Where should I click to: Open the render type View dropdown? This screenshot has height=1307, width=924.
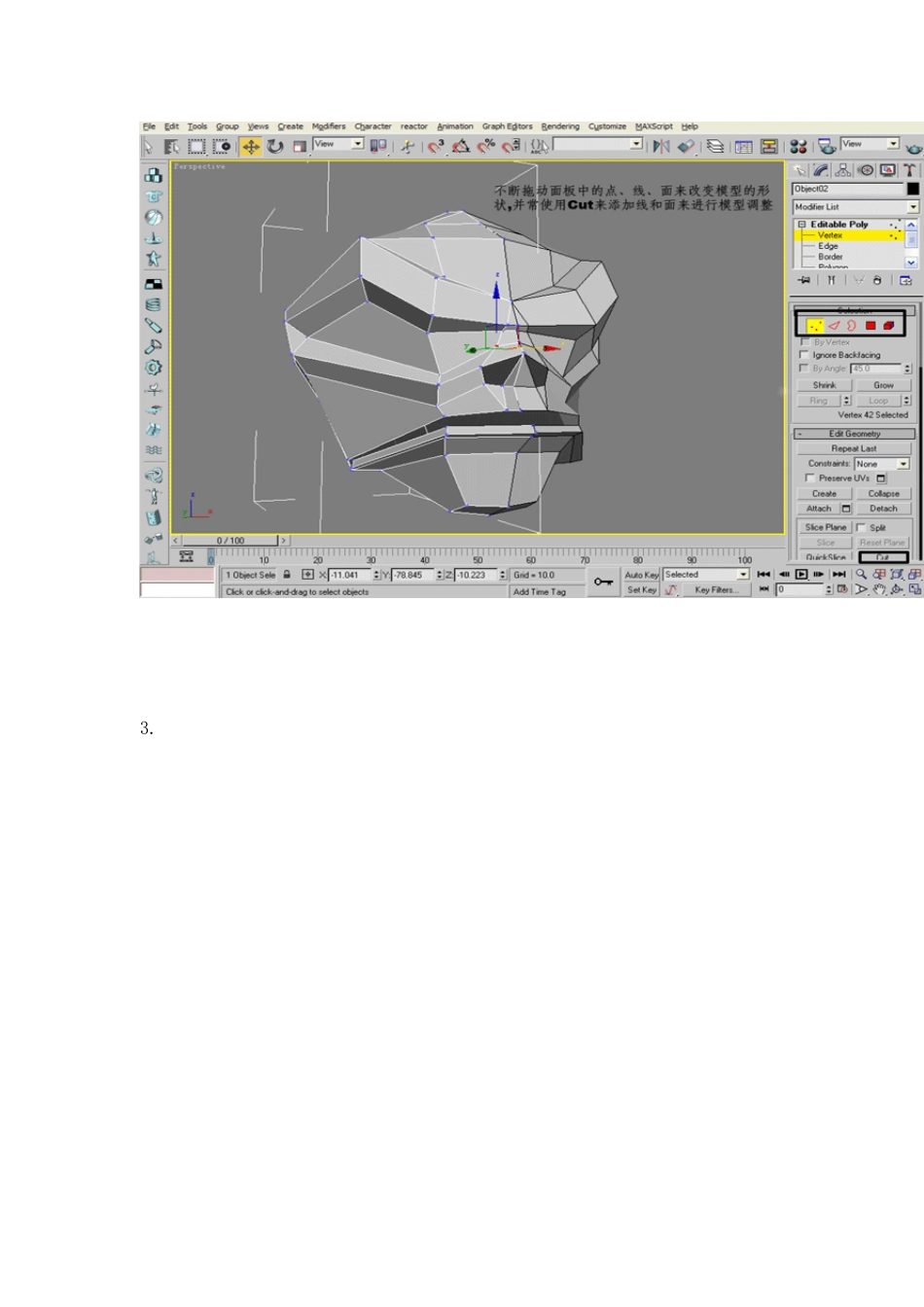pos(871,144)
